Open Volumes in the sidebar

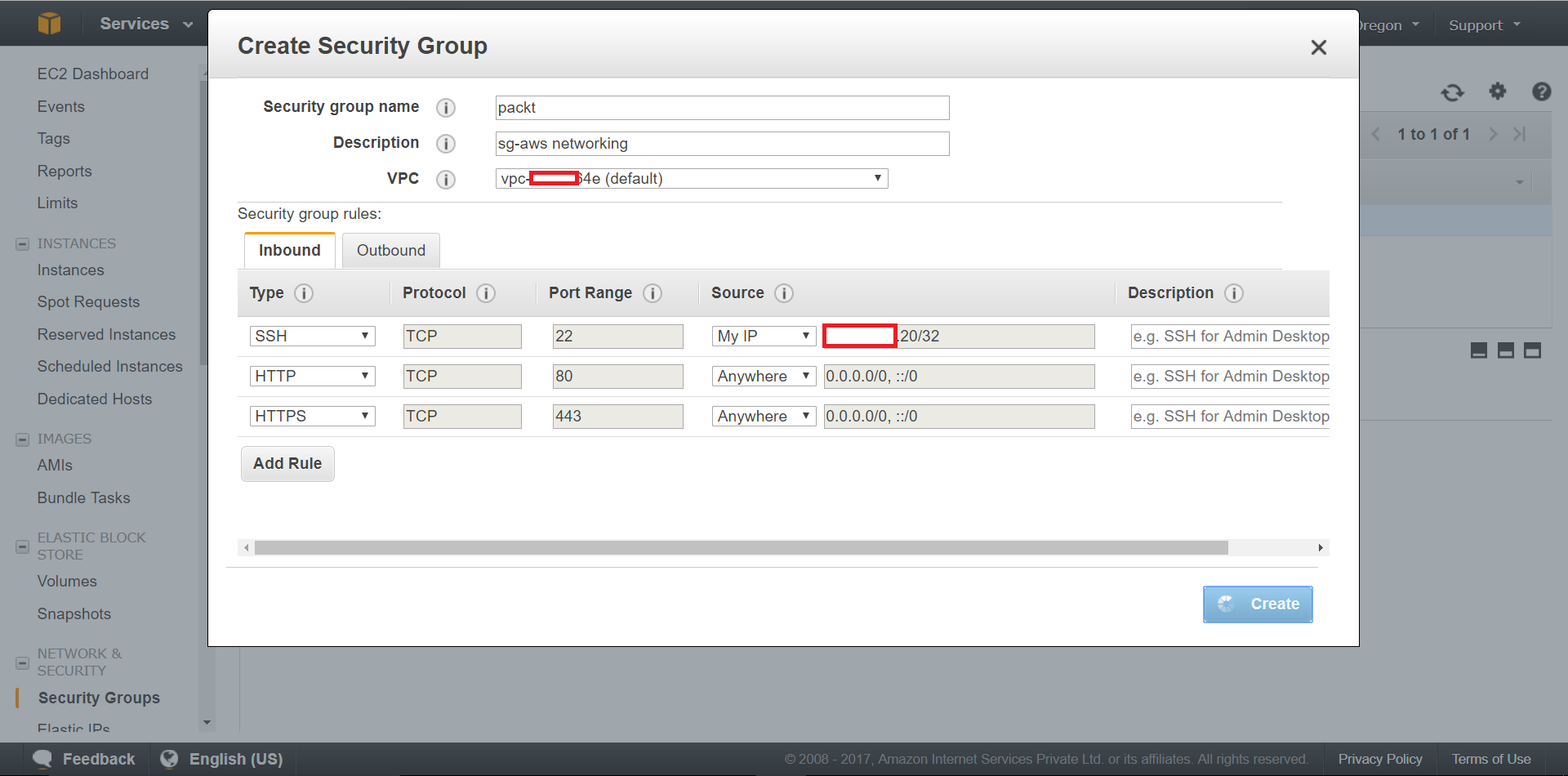click(67, 581)
